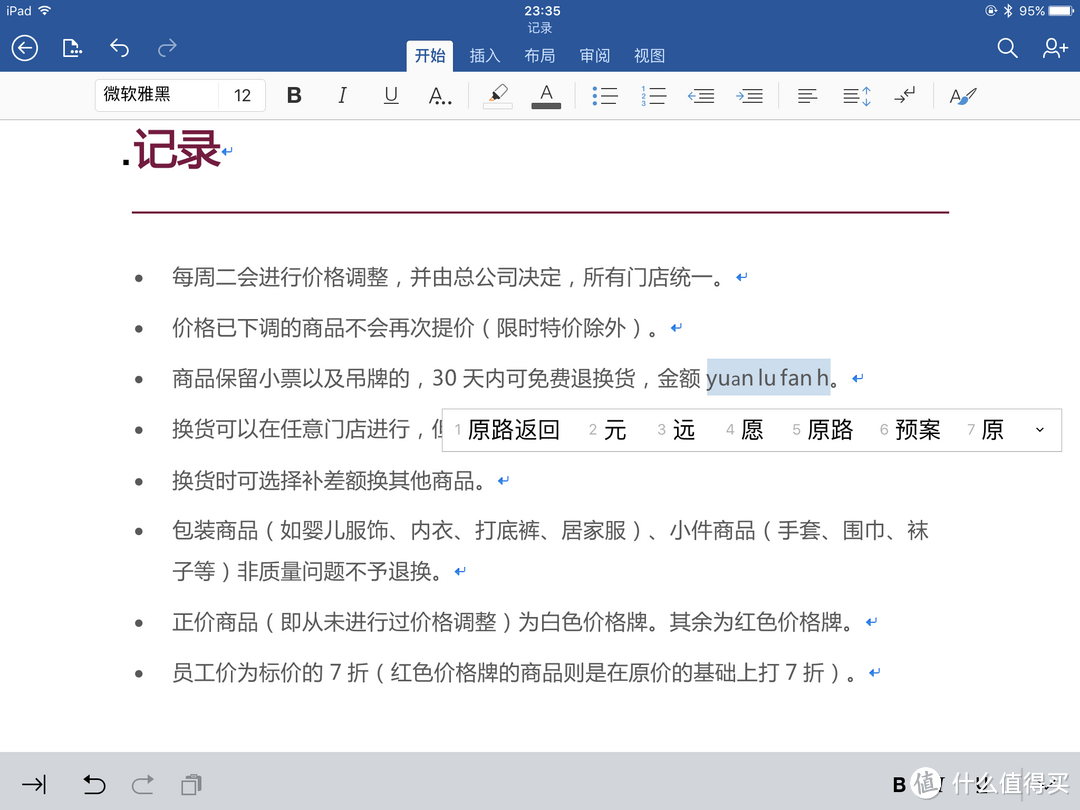Tap bold B in bottom shortcut bar
The image size is (1080, 810).
899,785
